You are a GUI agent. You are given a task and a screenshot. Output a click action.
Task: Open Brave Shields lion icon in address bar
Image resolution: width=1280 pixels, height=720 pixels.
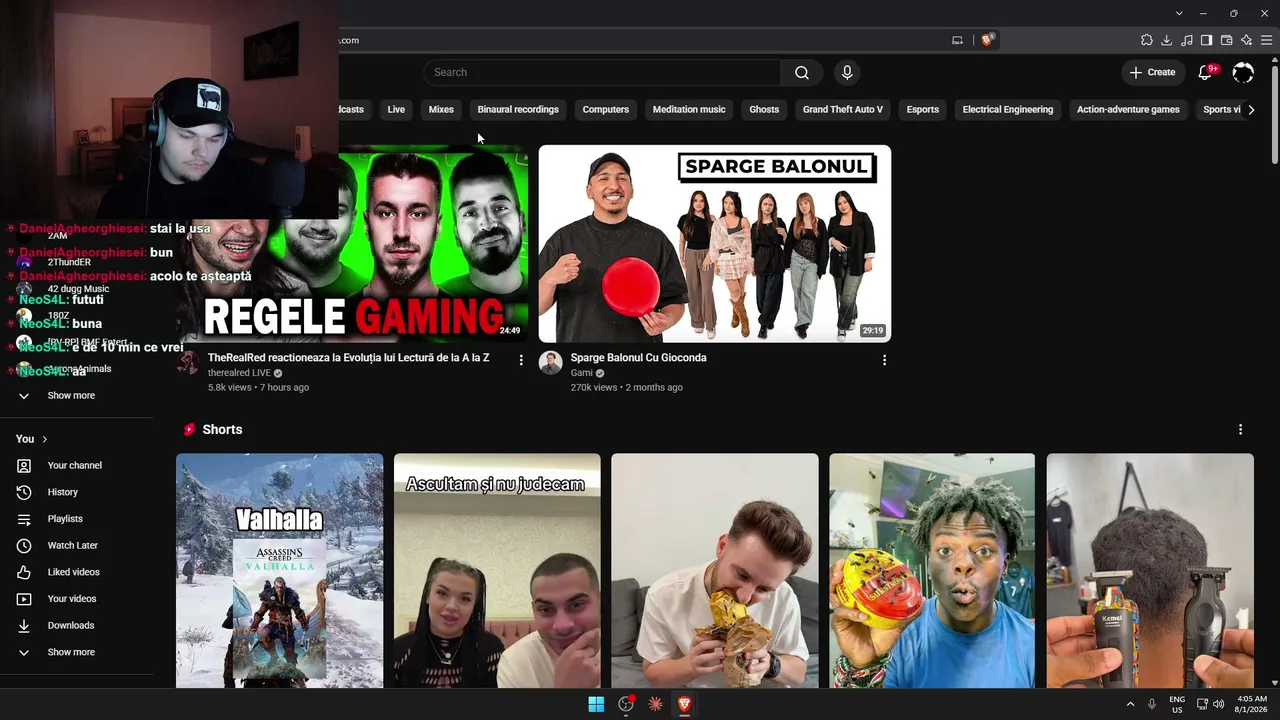[987, 40]
